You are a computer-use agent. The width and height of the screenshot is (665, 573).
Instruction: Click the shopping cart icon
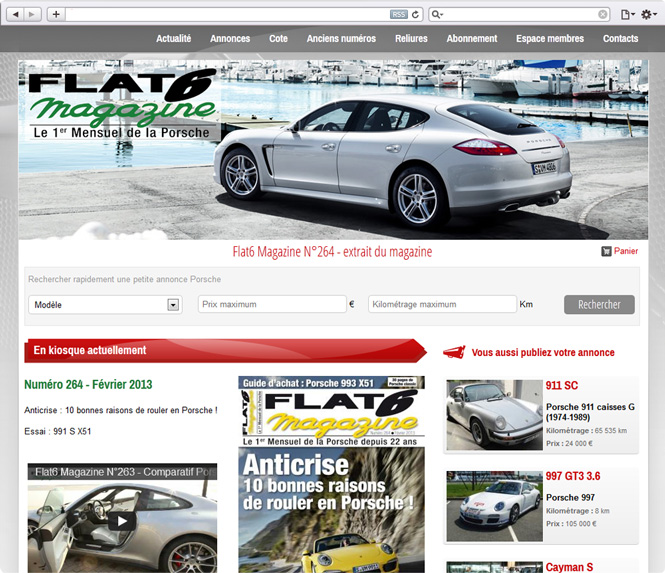pyautogui.click(x=606, y=252)
